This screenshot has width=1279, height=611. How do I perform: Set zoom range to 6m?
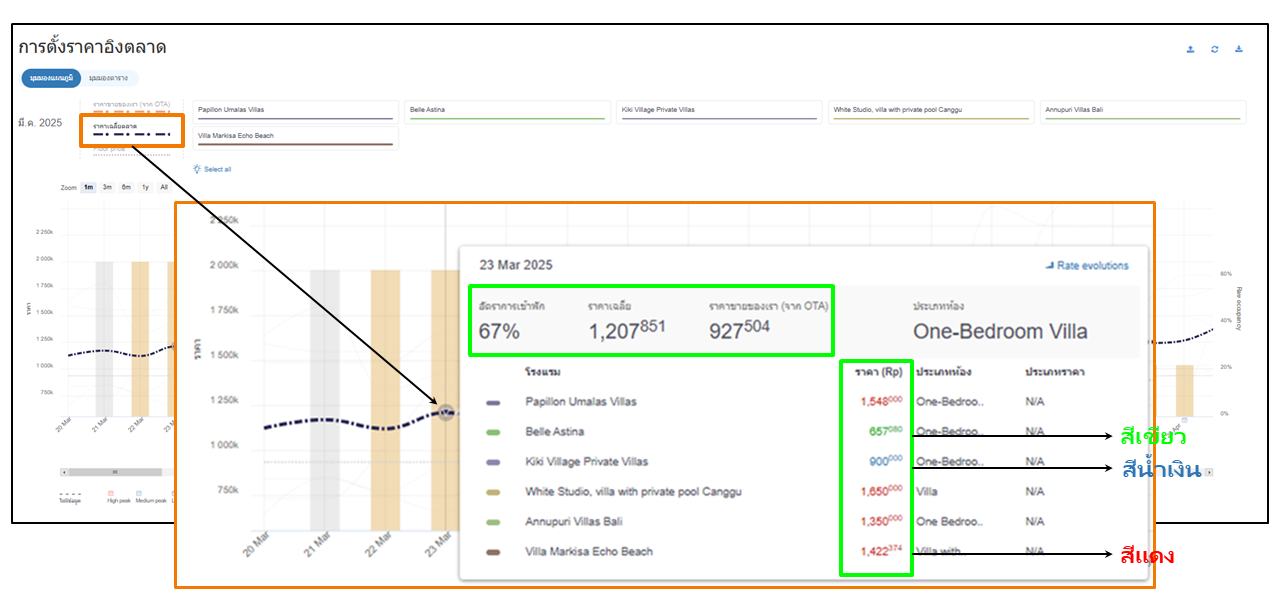[126, 187]
